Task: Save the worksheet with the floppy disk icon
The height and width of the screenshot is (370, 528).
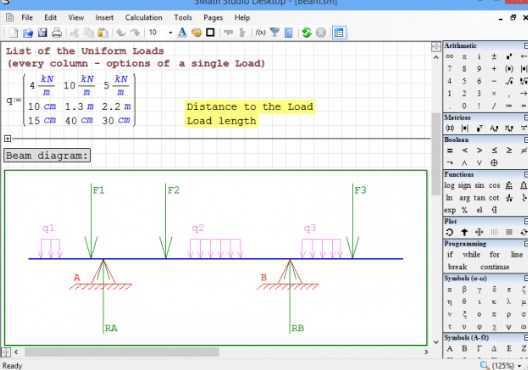Action: (x=42, y=33)
